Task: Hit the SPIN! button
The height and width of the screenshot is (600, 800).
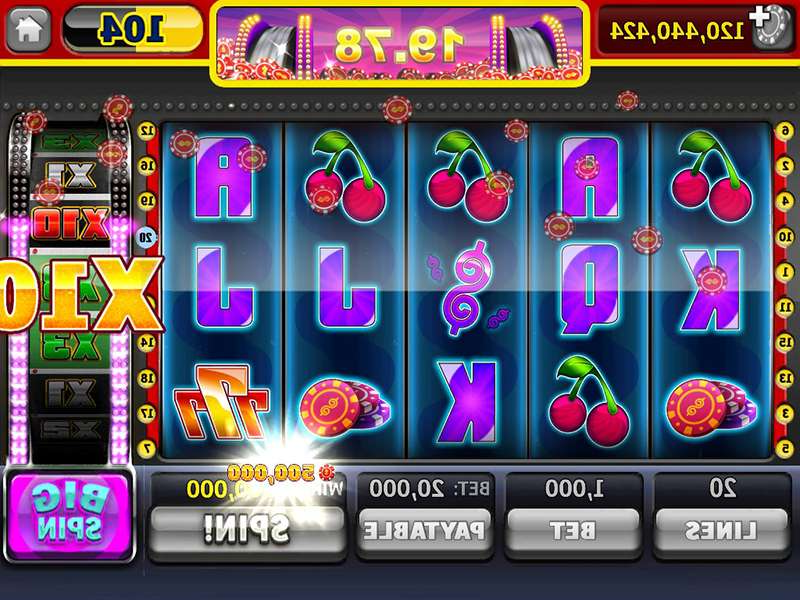Action: pyautogui.click(x=248, y=529)
